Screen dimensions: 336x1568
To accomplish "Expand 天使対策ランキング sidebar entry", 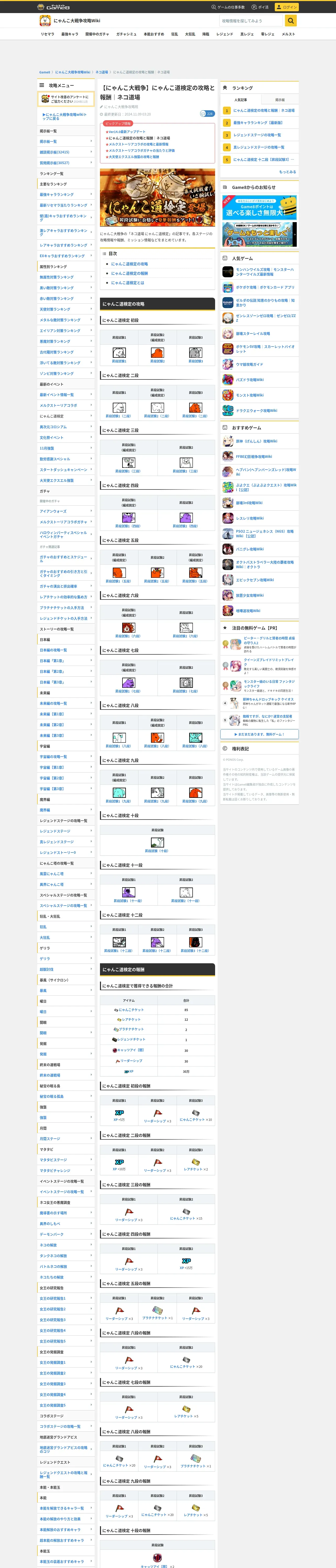I will (x=66, y=309).
